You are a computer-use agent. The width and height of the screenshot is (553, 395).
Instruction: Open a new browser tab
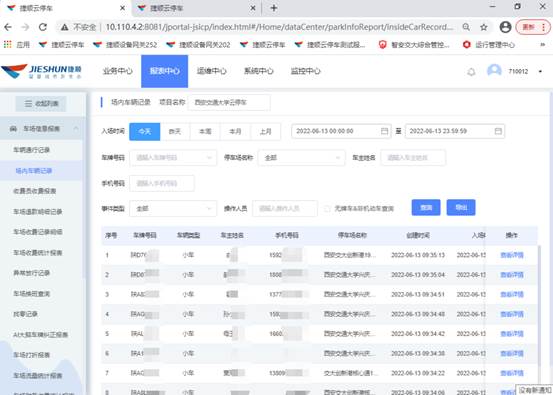[x=274, y=8]
